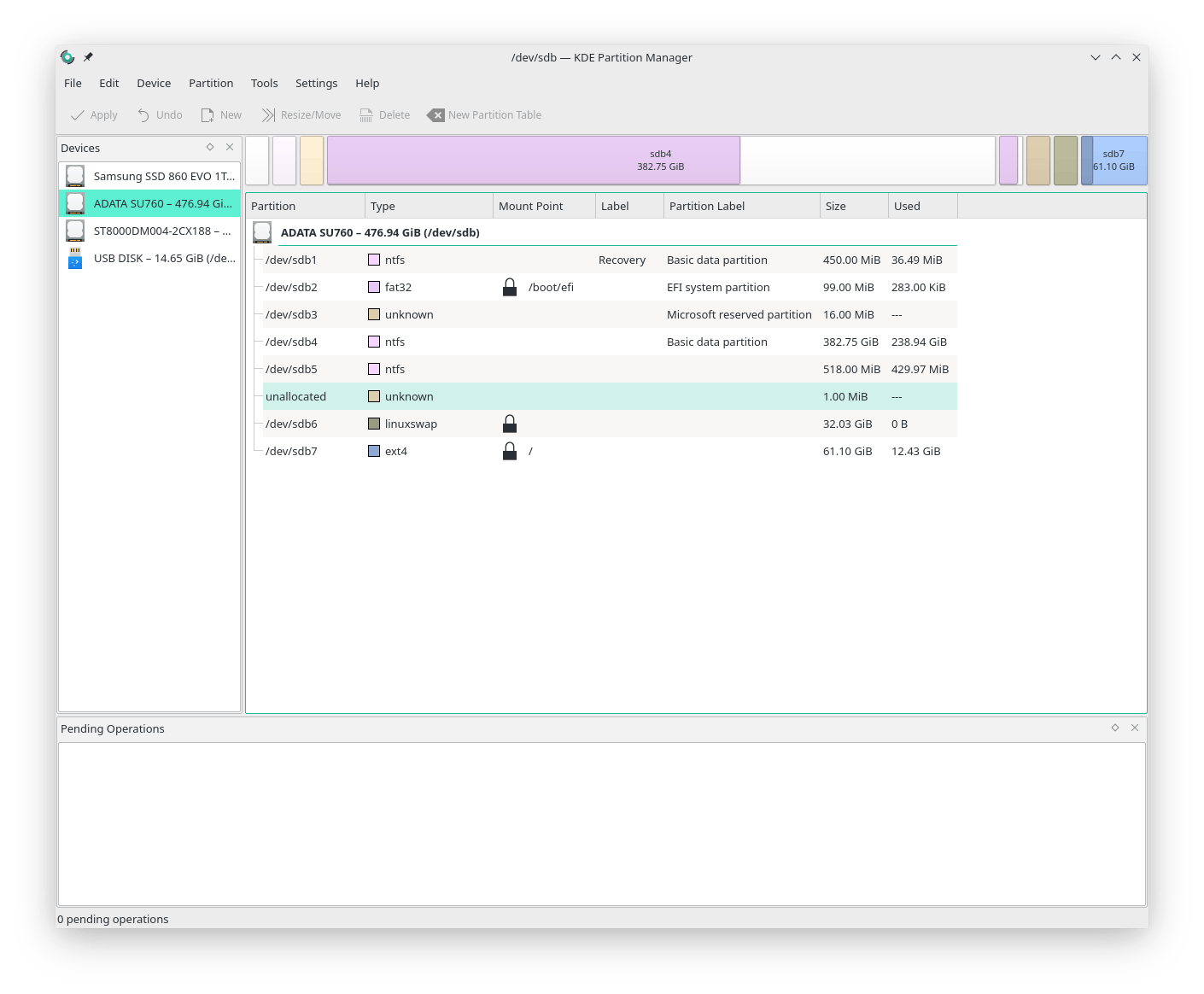Float the Devices panel with diamond icon
The width and height of the screenshot is (1204, 994).
[x=210, y=147]
